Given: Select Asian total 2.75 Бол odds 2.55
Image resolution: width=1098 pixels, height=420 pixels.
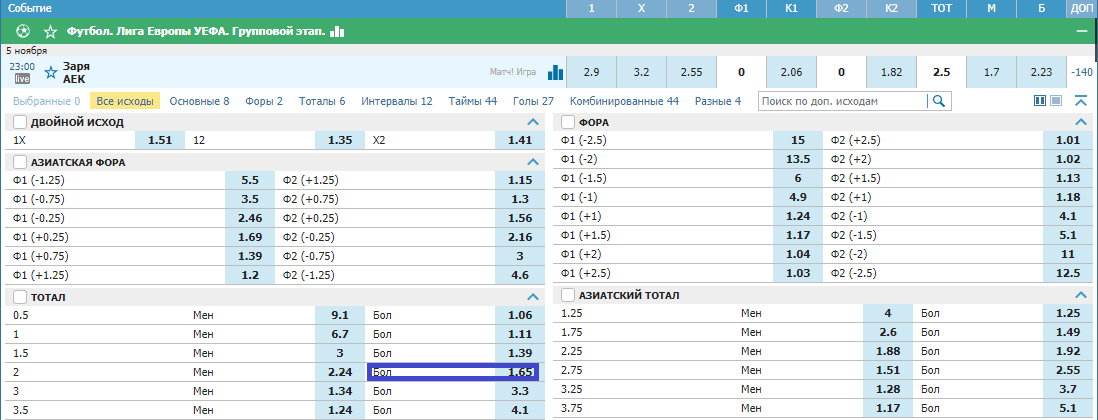Looking at the screenshot, I should click(x=1067, y=370).
